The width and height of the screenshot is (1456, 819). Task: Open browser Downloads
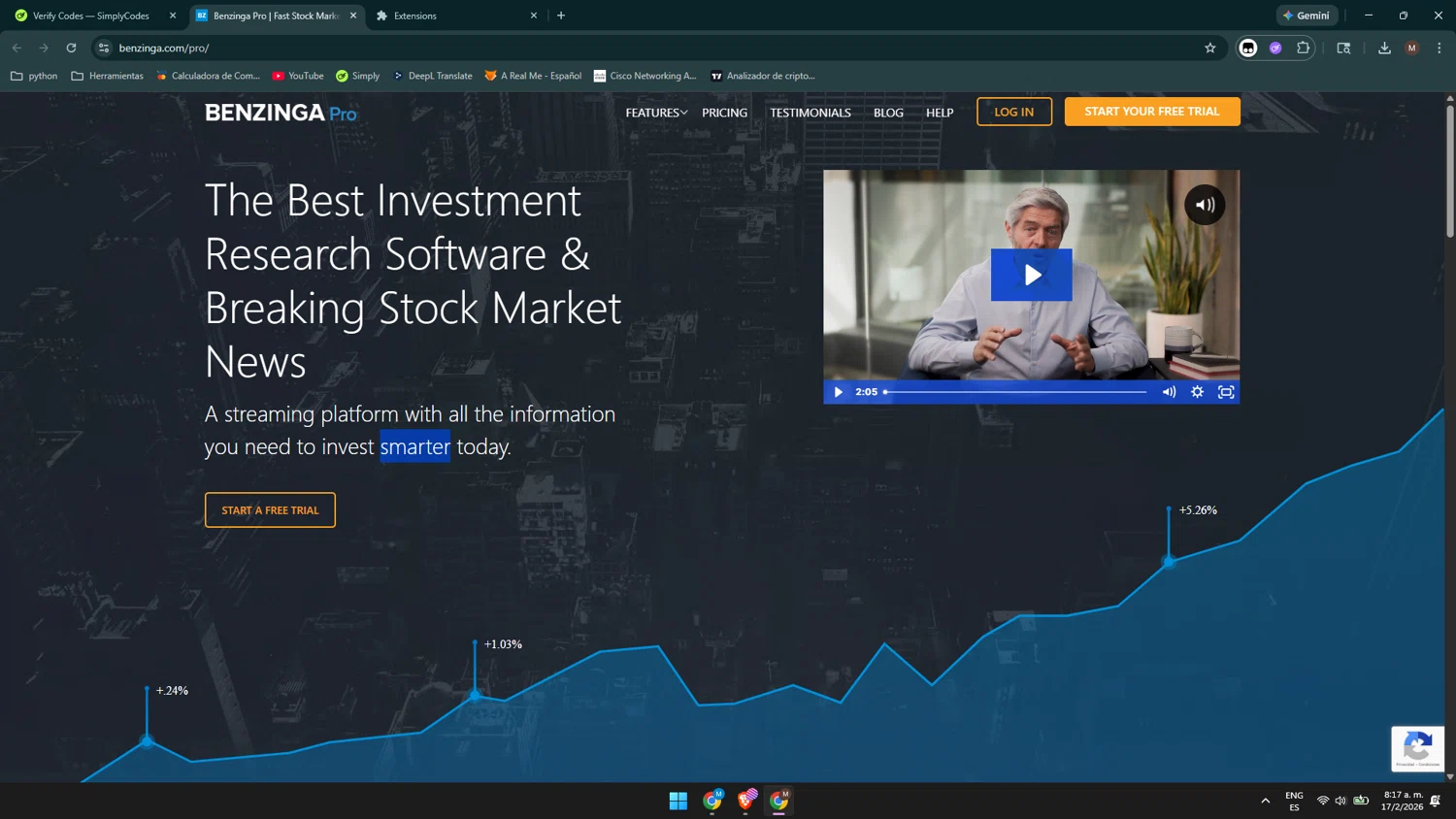pos(1384,48)
